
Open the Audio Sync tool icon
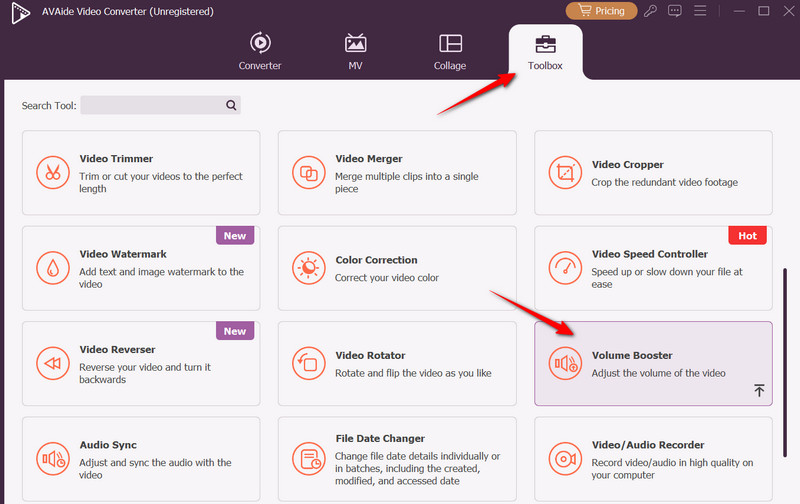pyautogui.click(x=53, y=458)
